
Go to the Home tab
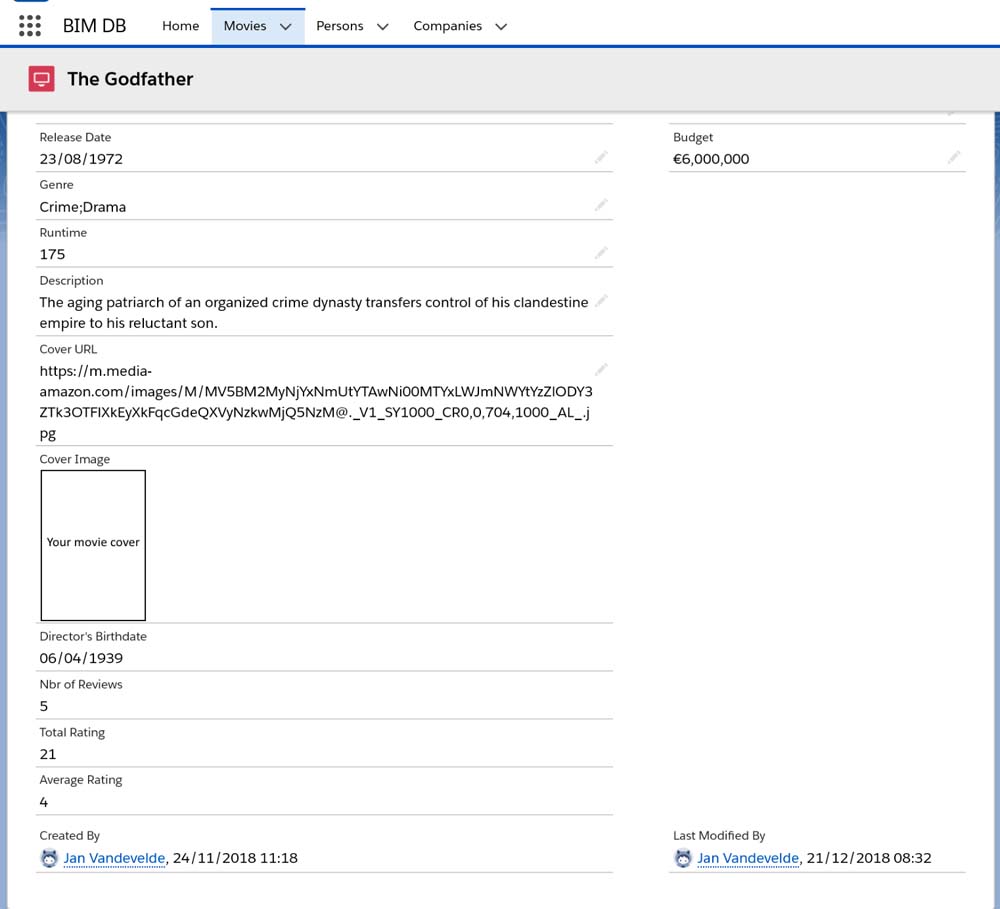coord(180,26)
